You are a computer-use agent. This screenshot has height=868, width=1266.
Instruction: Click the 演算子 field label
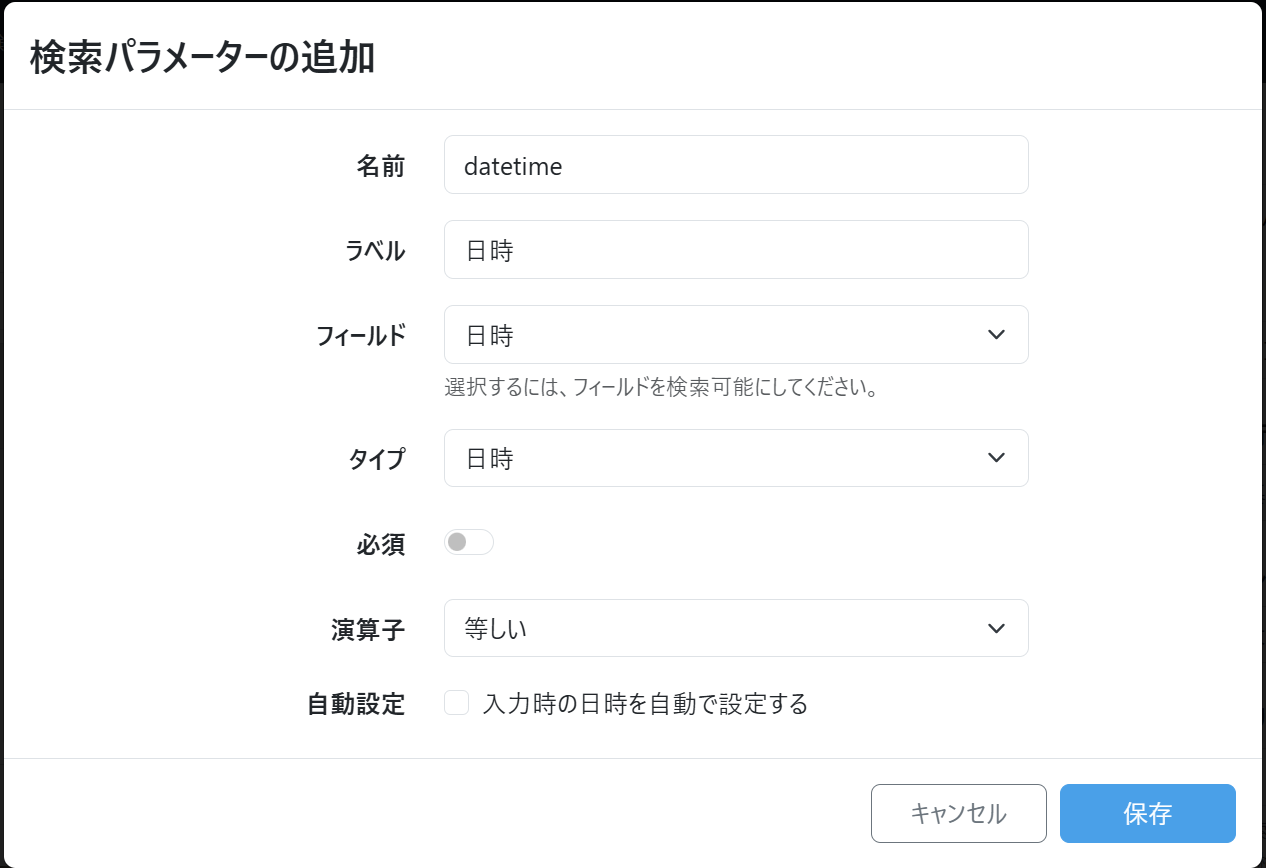367,630
